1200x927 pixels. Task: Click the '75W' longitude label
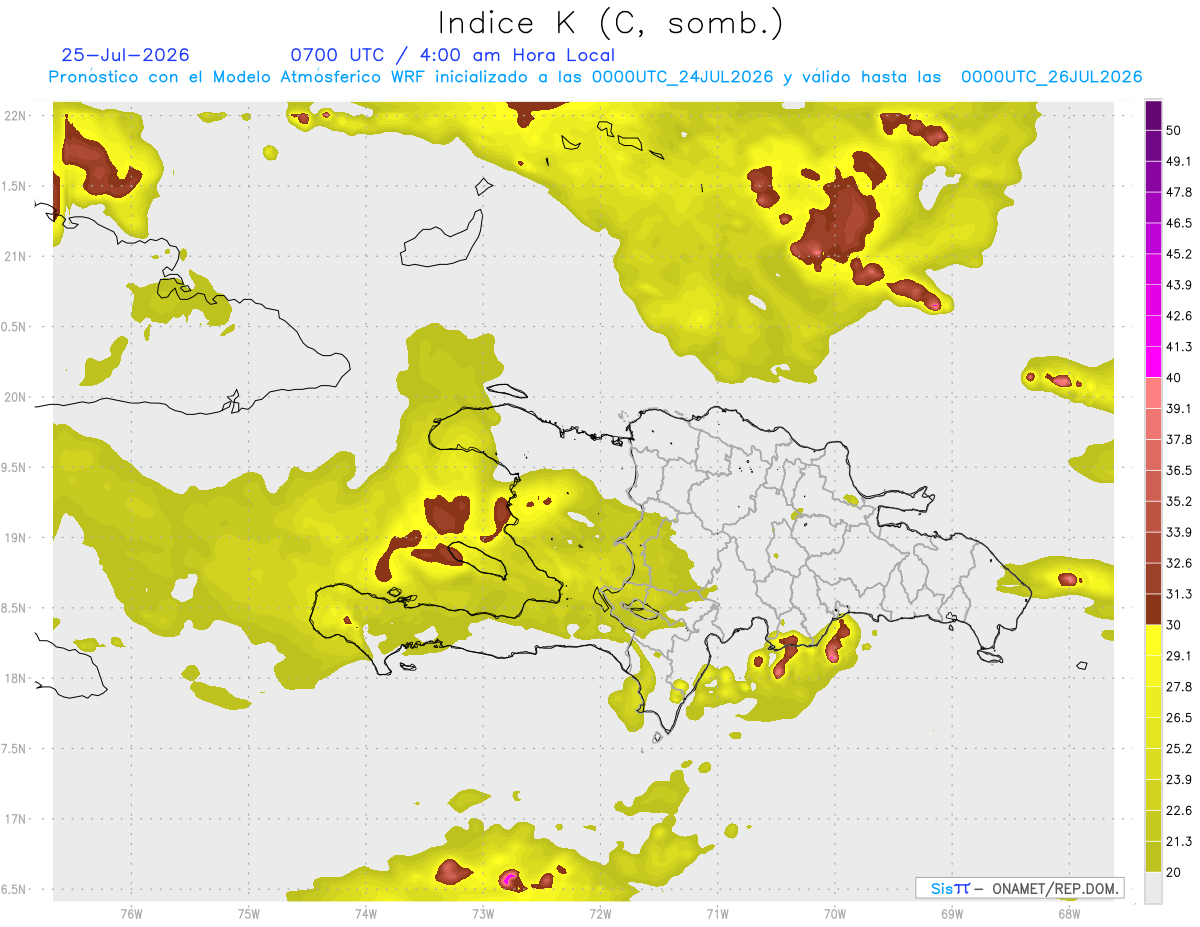coord(249,913)
